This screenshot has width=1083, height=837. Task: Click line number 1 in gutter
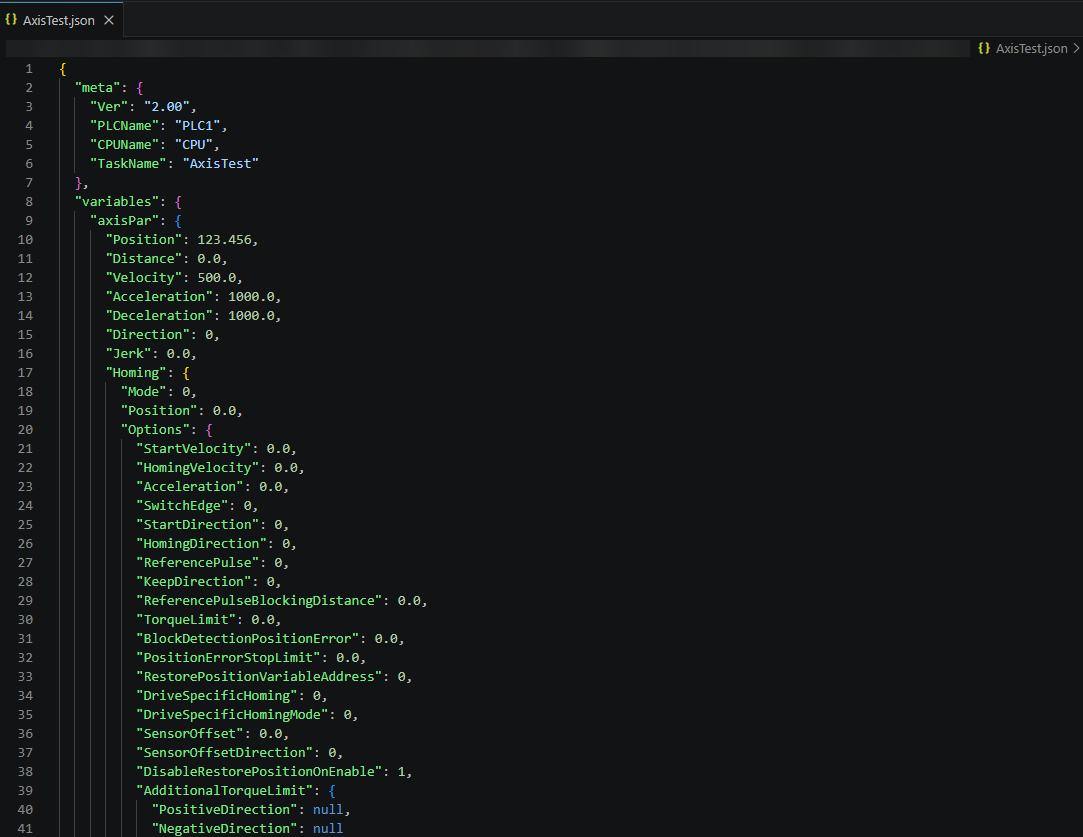[x=29, y=68]
